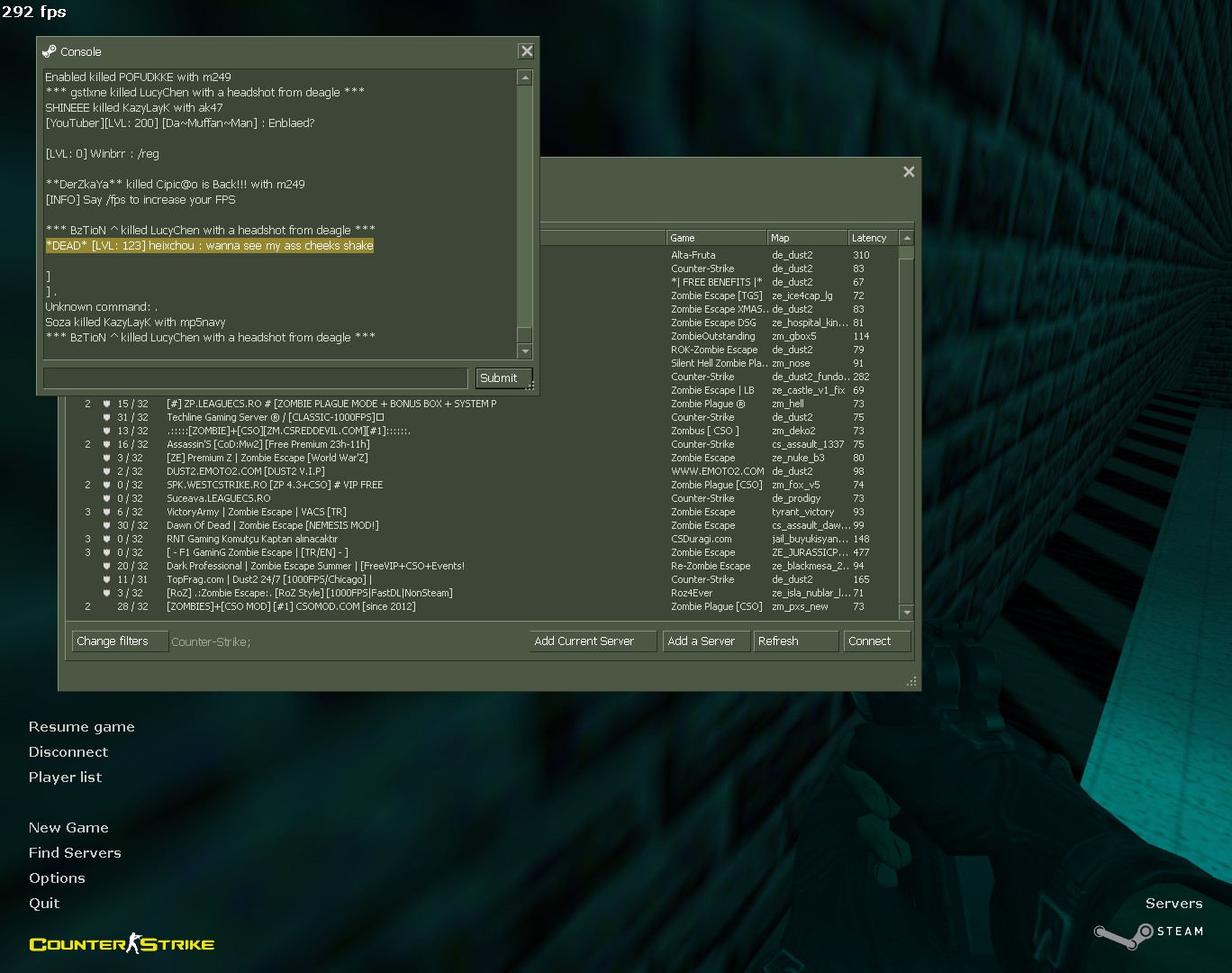Sort the server list by the Map column
This screenshot has height=973, width=1232.
[x=806, y=238]
